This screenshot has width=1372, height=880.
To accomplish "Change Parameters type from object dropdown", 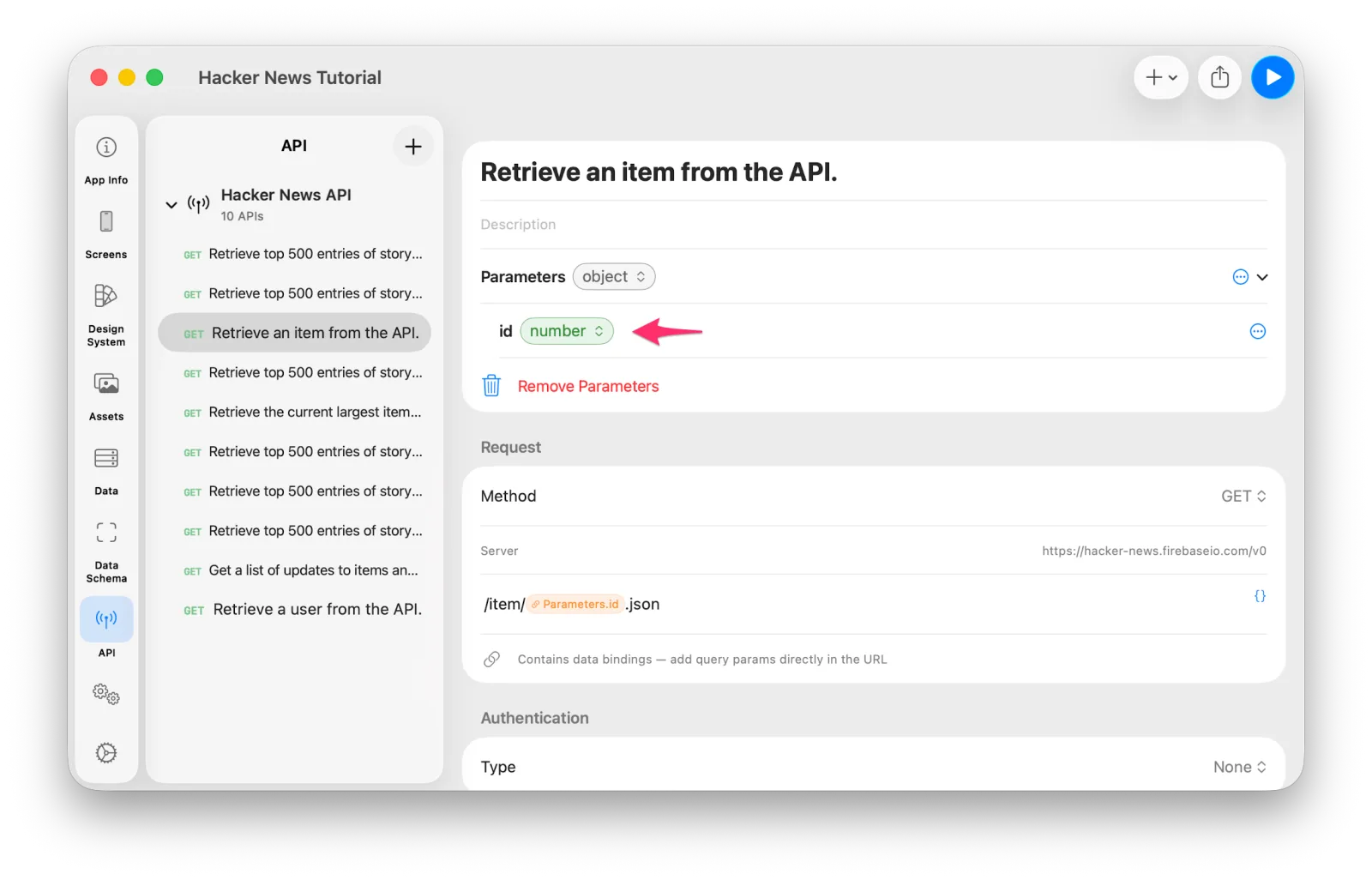I will tap(614, 276).
